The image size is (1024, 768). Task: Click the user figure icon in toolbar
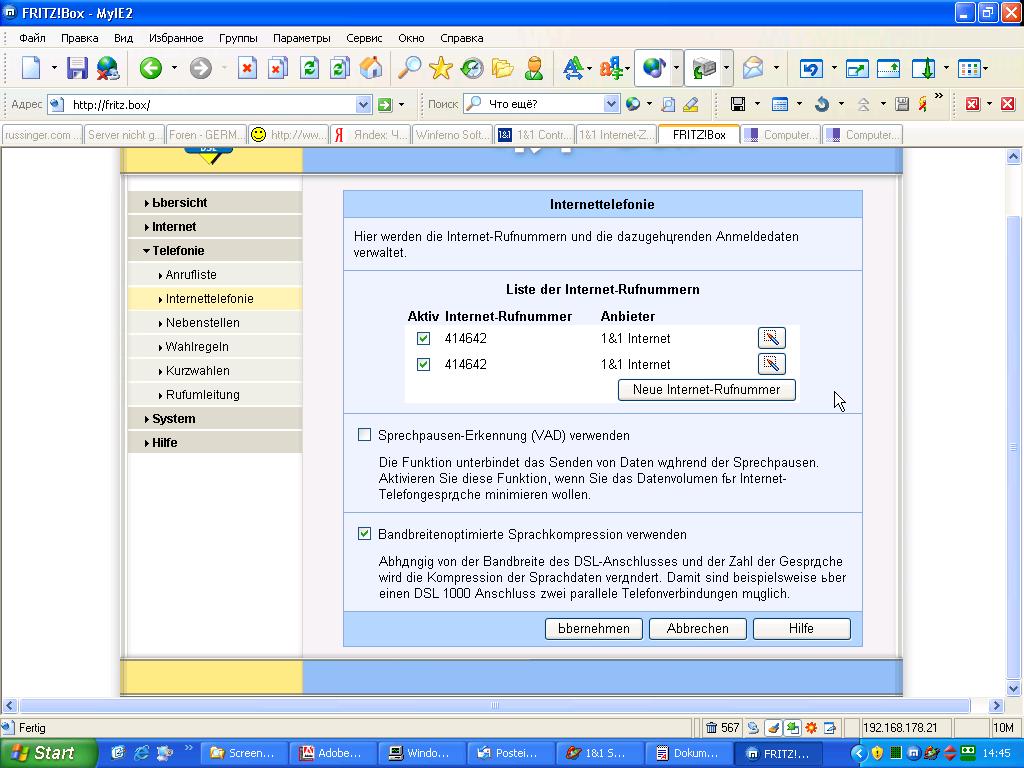534,68
